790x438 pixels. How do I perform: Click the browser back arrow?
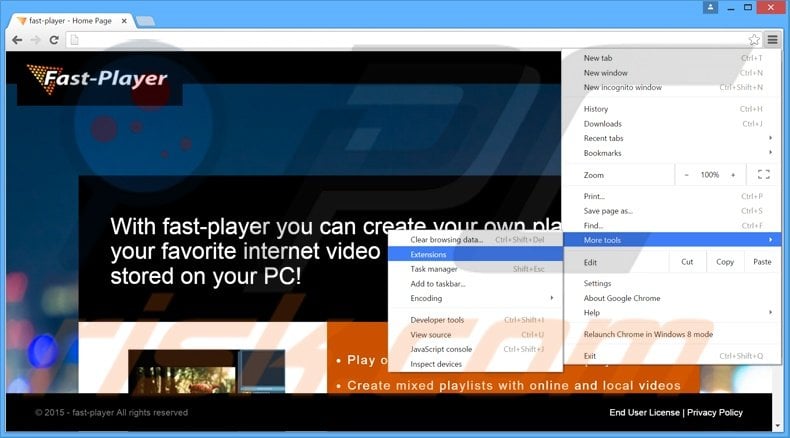coord(17,40)
